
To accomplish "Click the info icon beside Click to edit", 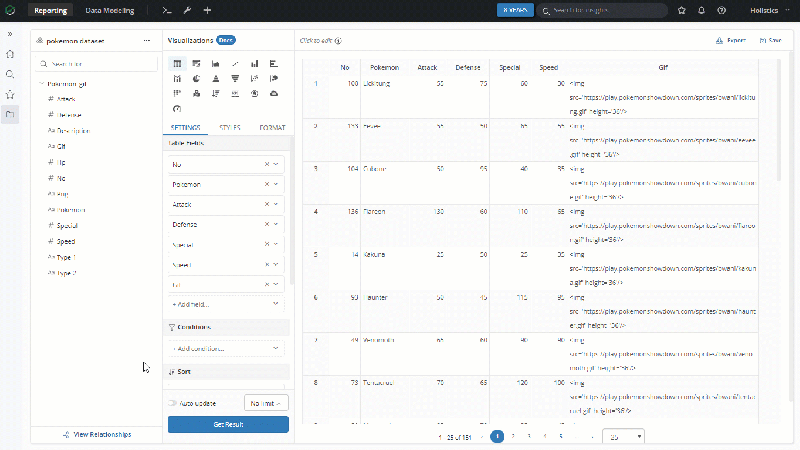I will click(x=338, y=41).
